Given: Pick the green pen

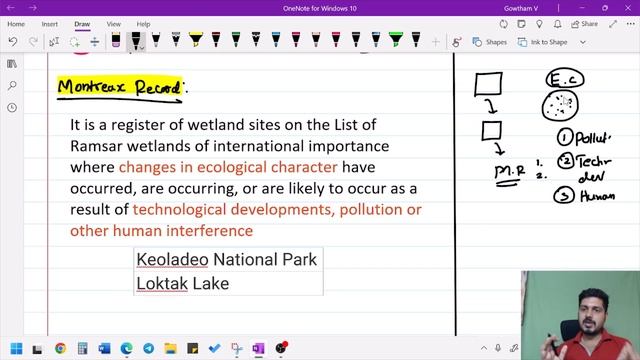Looking at the screenshot, I should click(x=236, y=40).
